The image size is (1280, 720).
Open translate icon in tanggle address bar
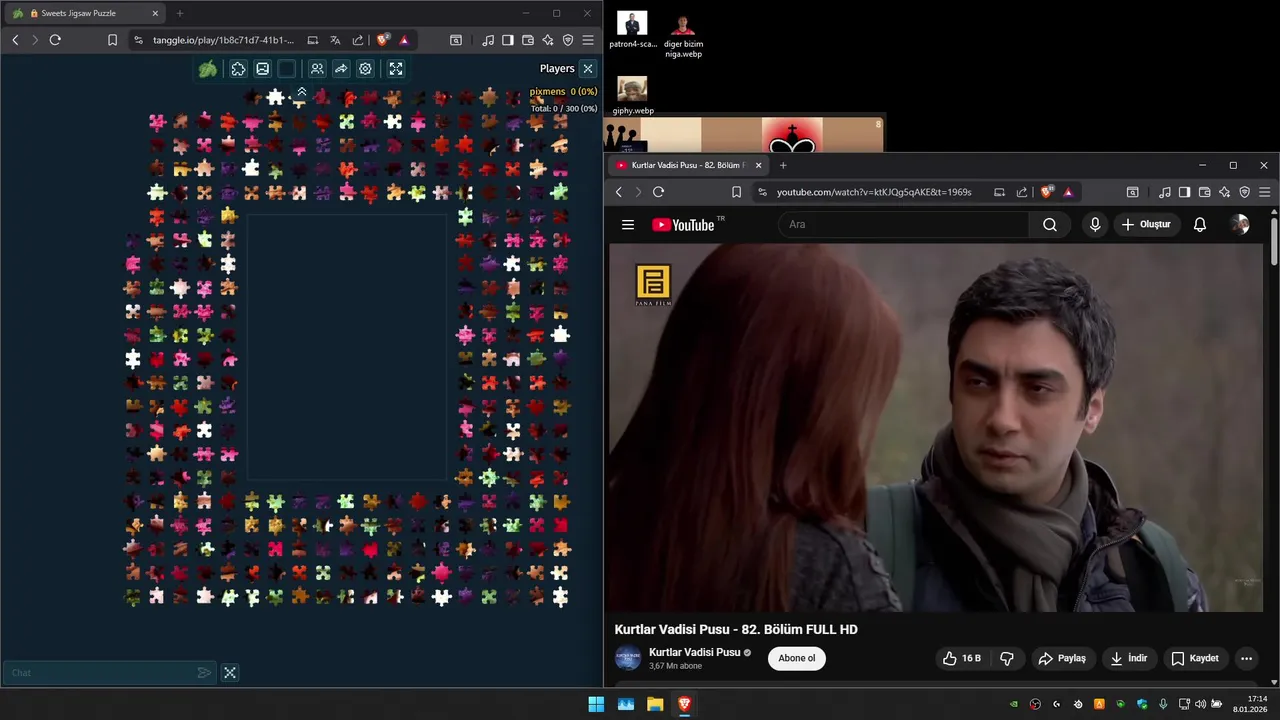[x=335, y=40]
